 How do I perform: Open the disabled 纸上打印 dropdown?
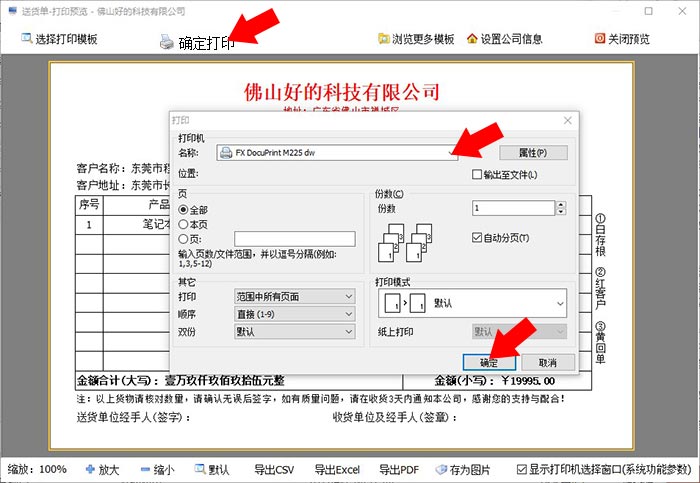click(x=519, y=332)
